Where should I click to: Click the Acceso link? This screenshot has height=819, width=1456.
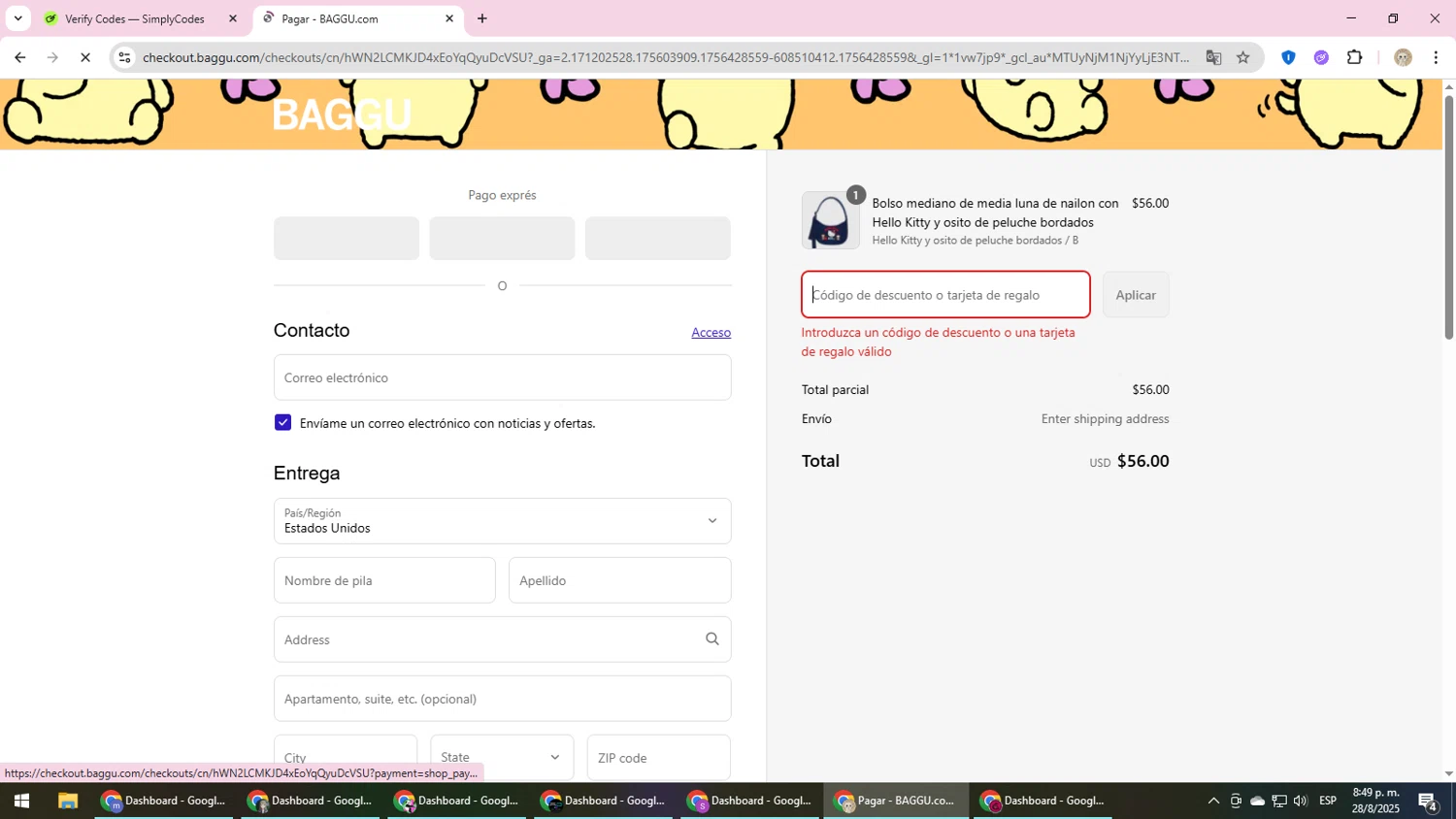(711, 332)
